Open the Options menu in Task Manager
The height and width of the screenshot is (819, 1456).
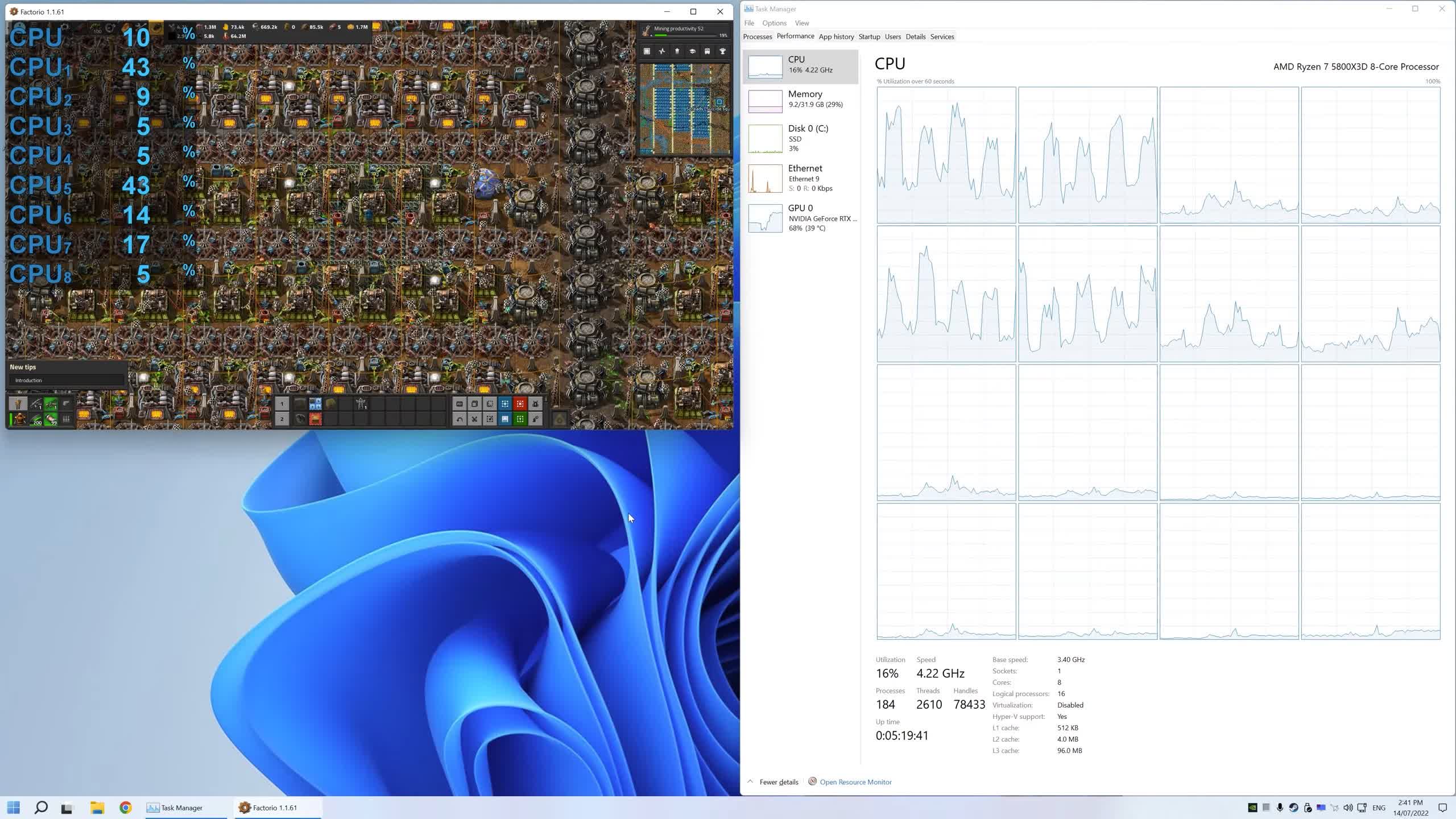(774, 23)
